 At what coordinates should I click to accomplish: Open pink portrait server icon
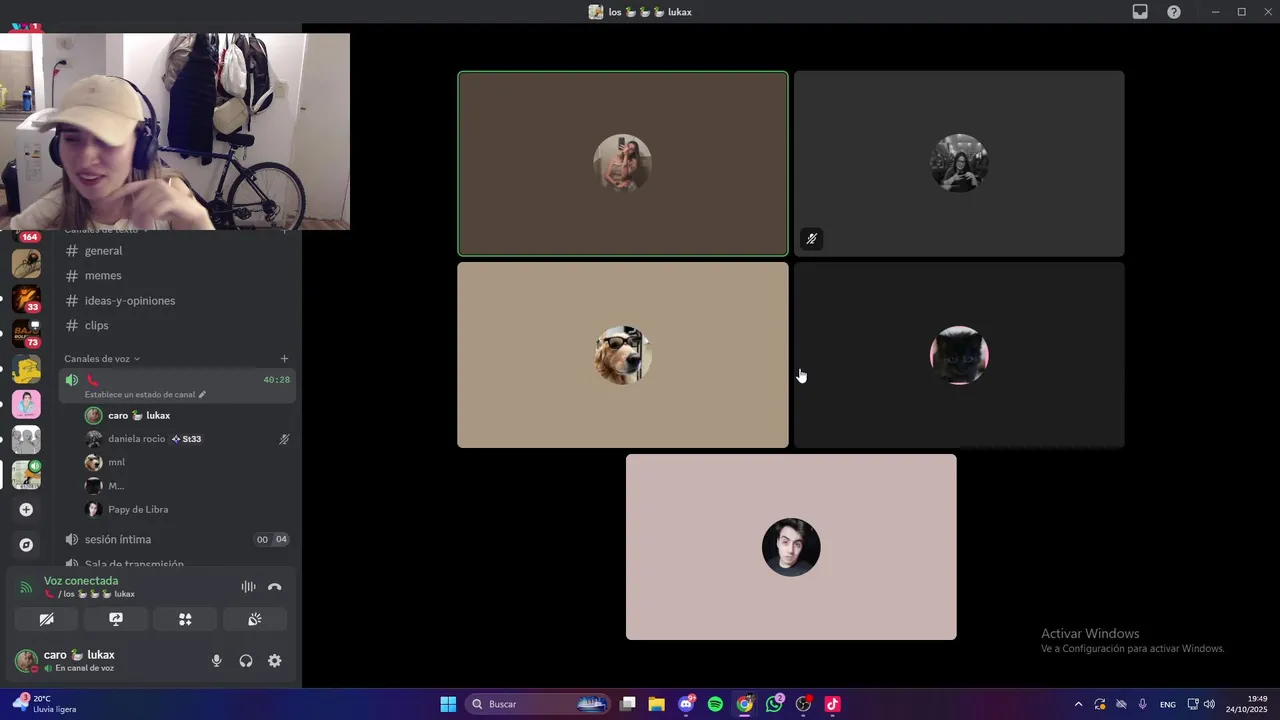click(26, 404)
